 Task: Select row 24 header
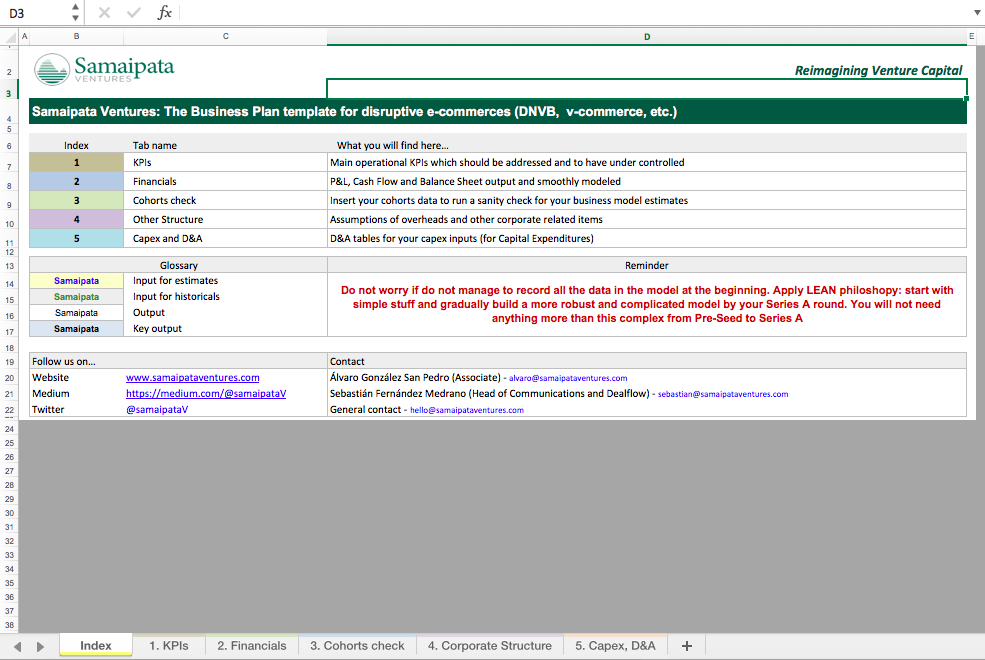(x=9, y=429)
